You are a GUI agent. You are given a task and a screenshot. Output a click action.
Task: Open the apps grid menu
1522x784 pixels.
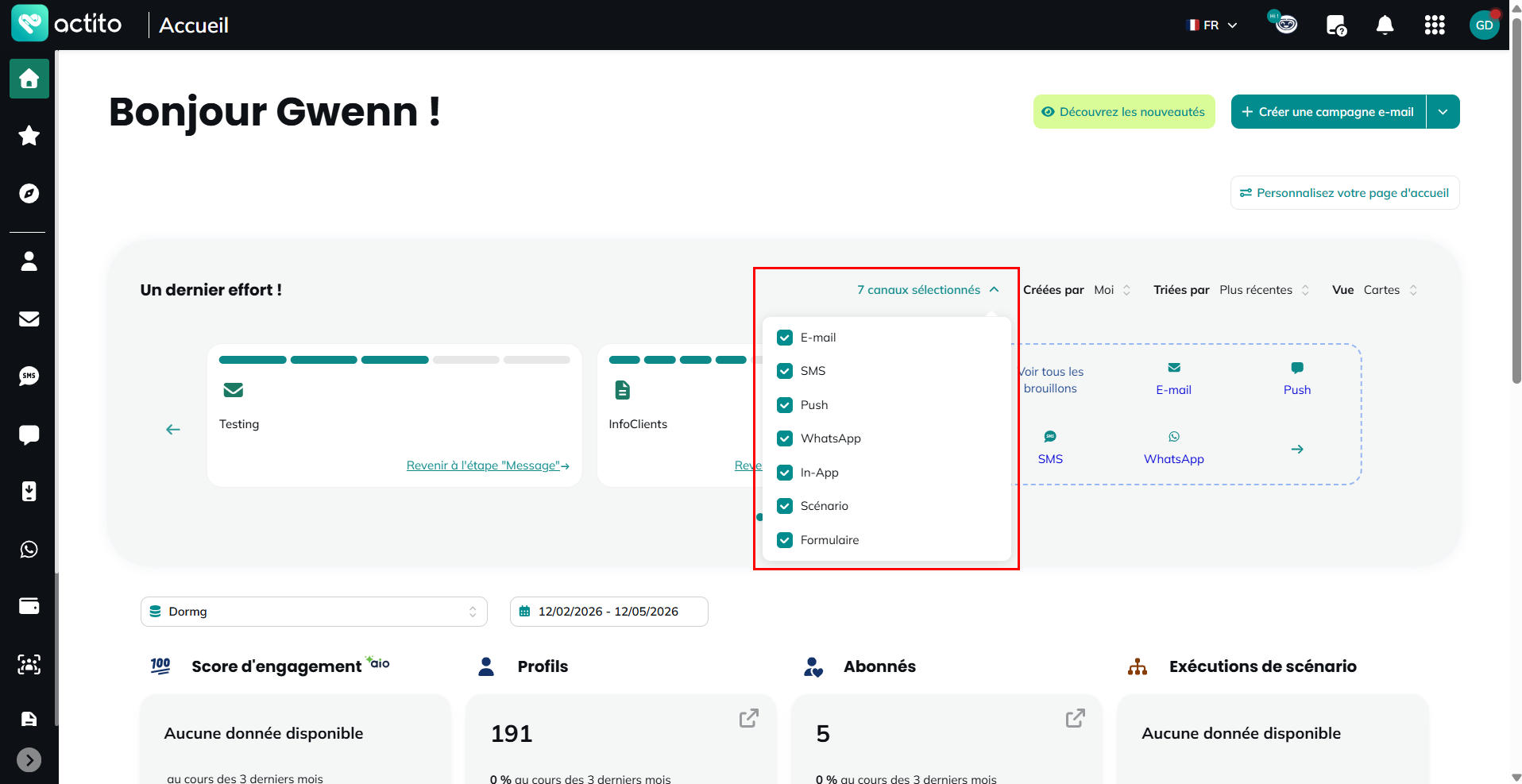pos(1435,25)
